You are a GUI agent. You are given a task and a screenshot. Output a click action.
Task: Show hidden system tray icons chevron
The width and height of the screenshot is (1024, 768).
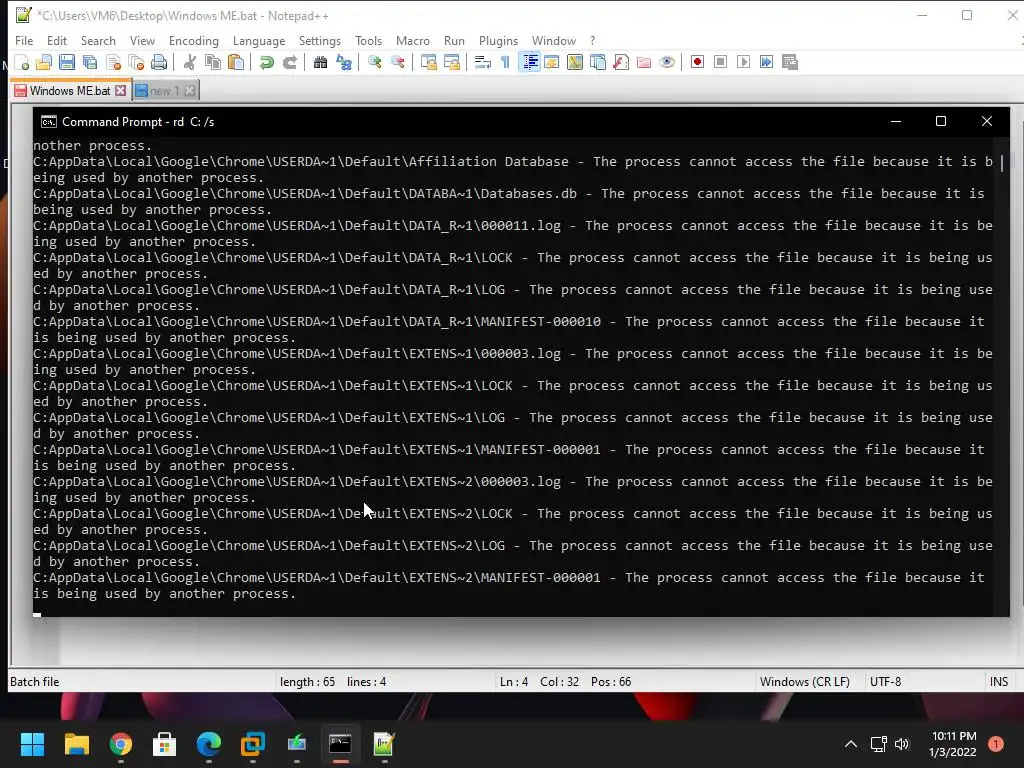tap(851, 744)
